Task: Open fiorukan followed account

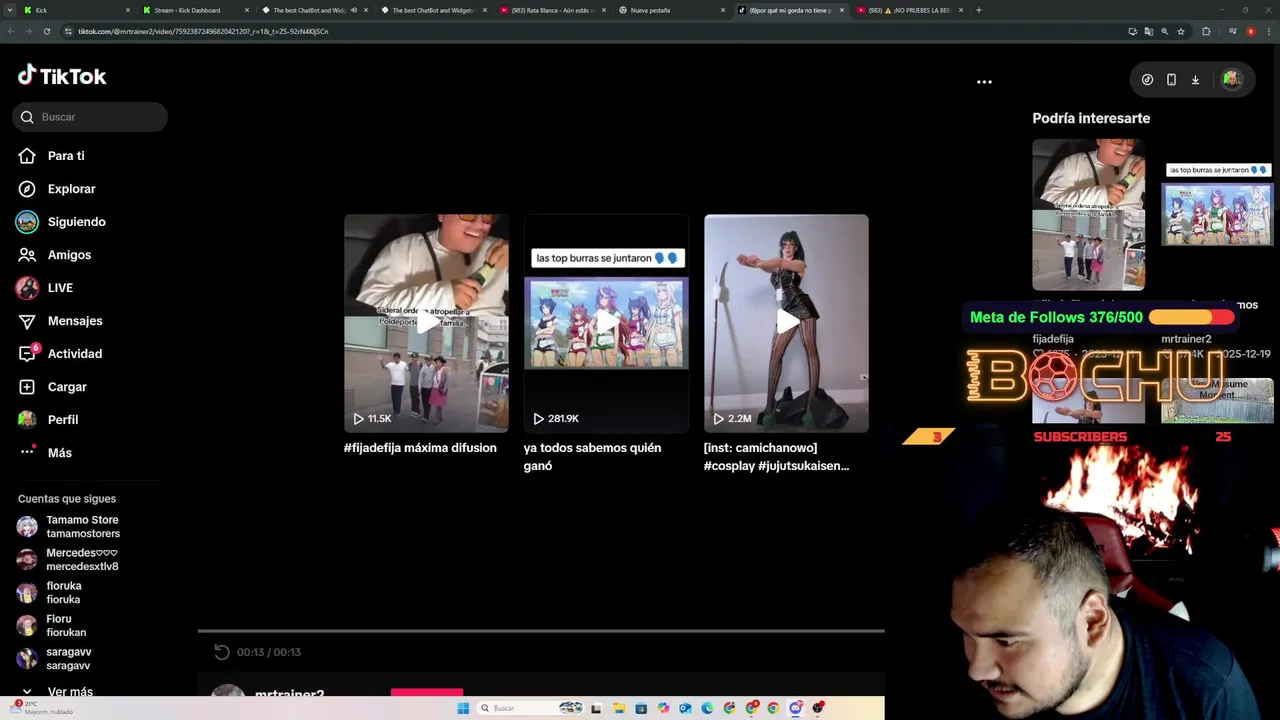Action: [x=66, y=626]
